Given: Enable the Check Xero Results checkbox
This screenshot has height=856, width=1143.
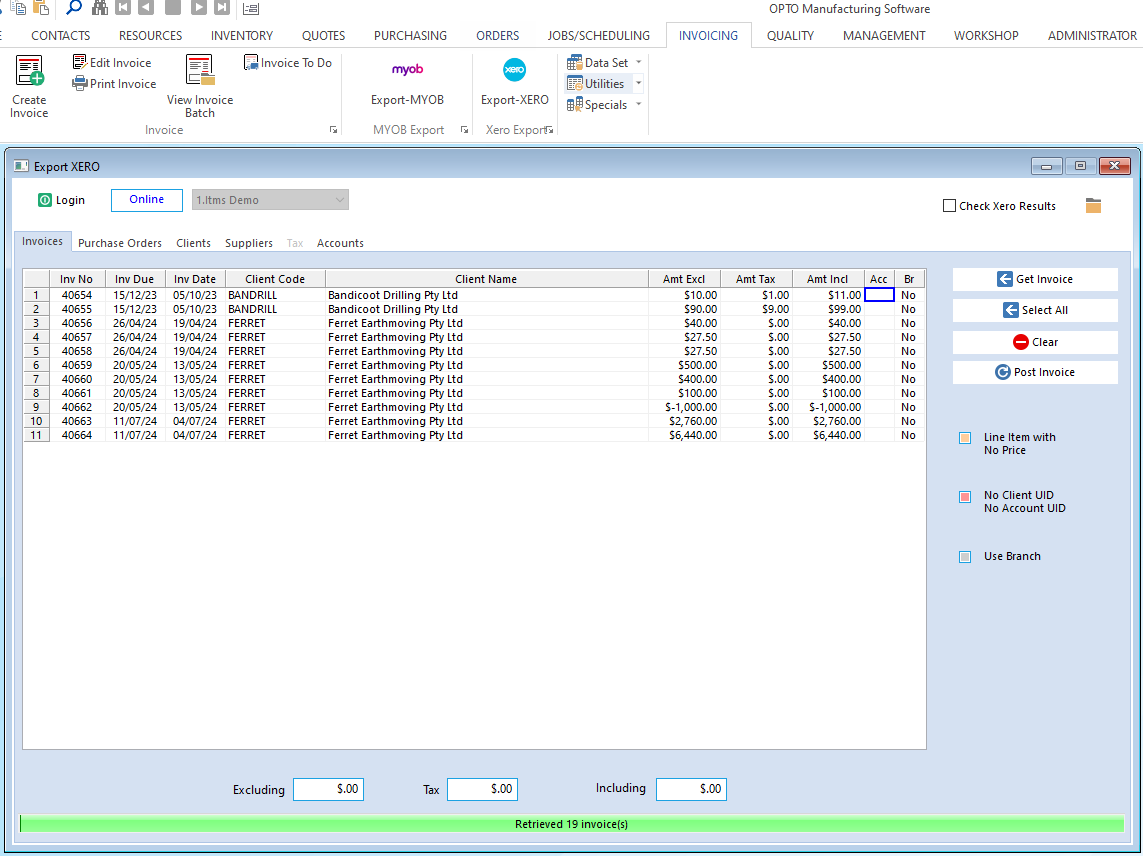Looking at the screenshot, I should click(x=949, y=206).
